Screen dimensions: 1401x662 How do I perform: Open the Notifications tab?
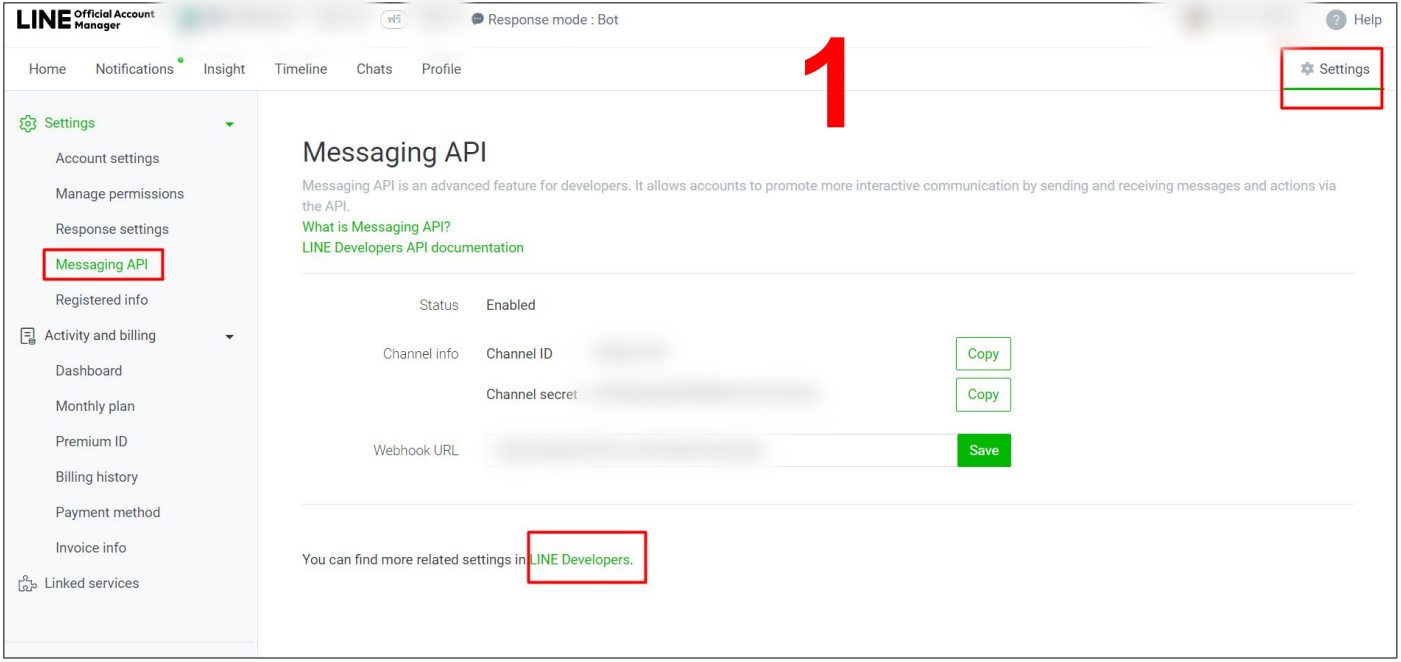[134, 69]
